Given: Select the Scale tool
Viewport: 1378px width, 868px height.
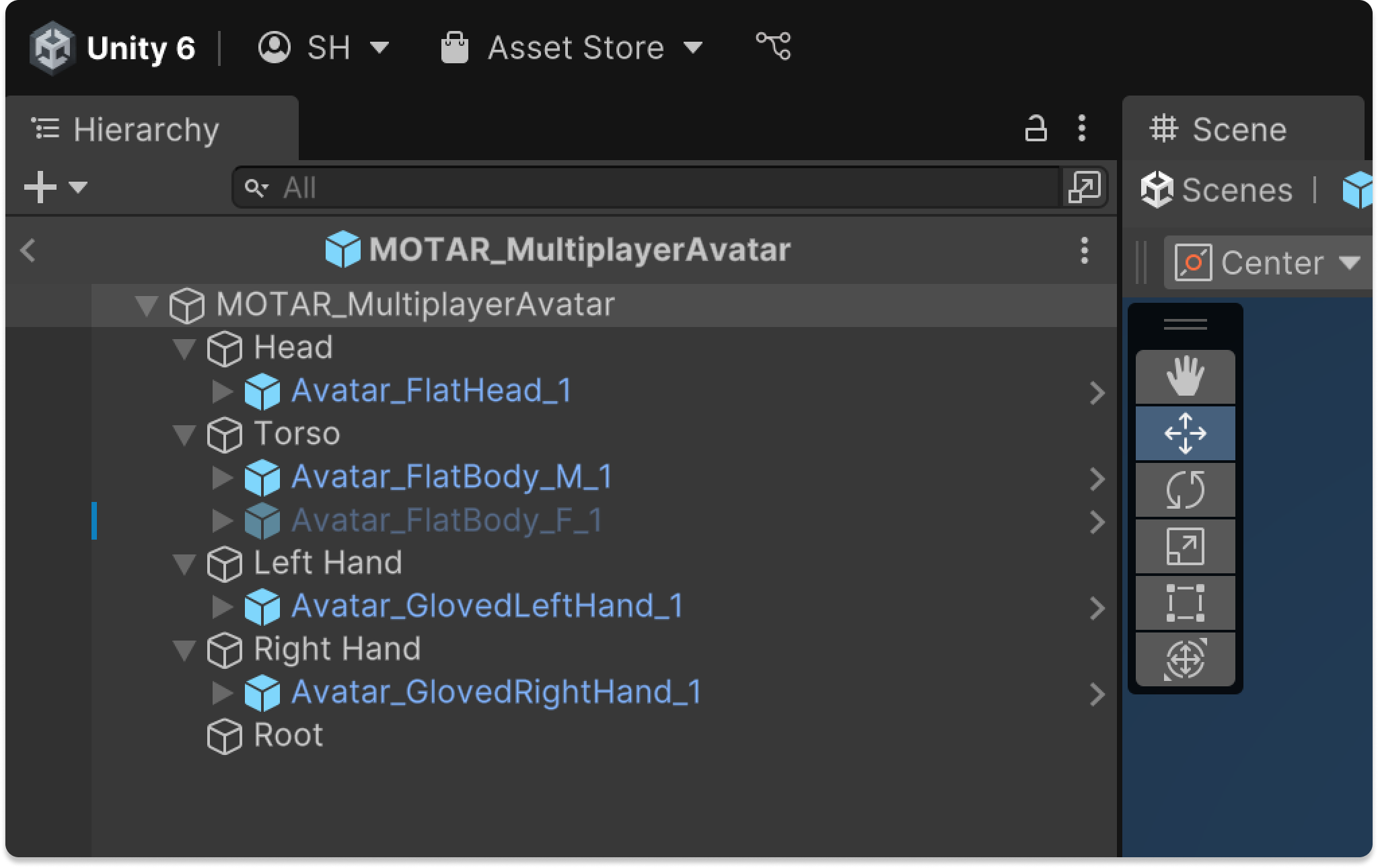Looking at the screenshot, I should (1185, 546).
